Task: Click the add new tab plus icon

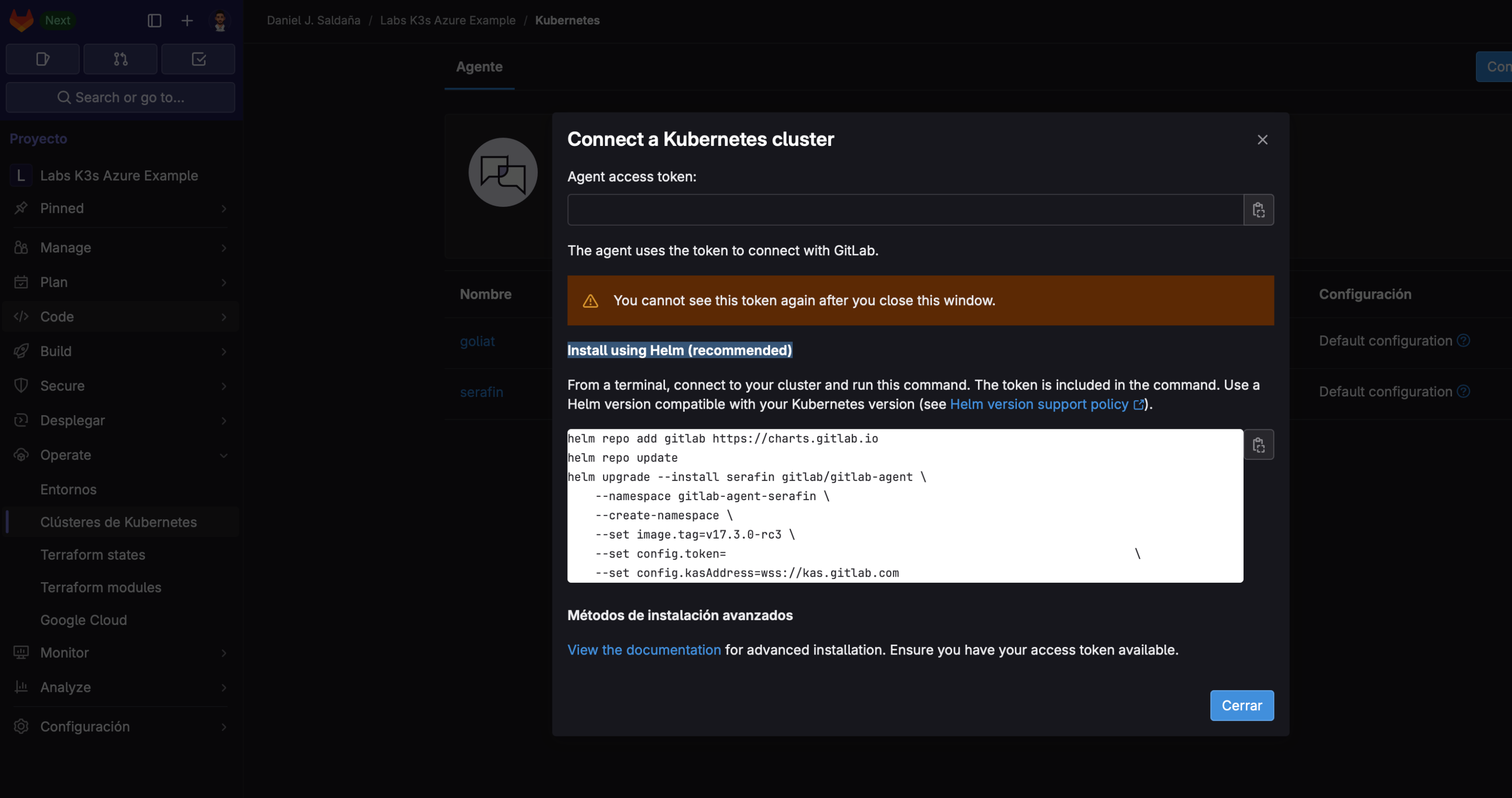Action: pos(187,19)
